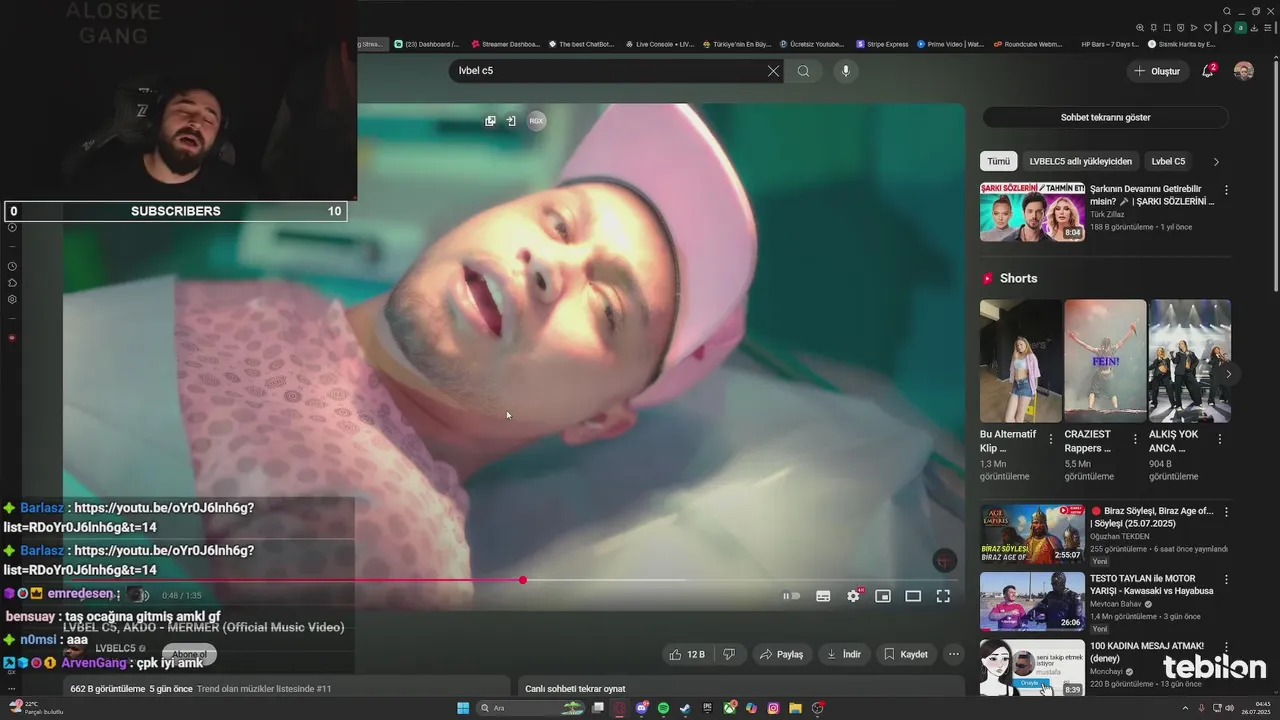
Task: Download the video with İndir
Action: 844,654
